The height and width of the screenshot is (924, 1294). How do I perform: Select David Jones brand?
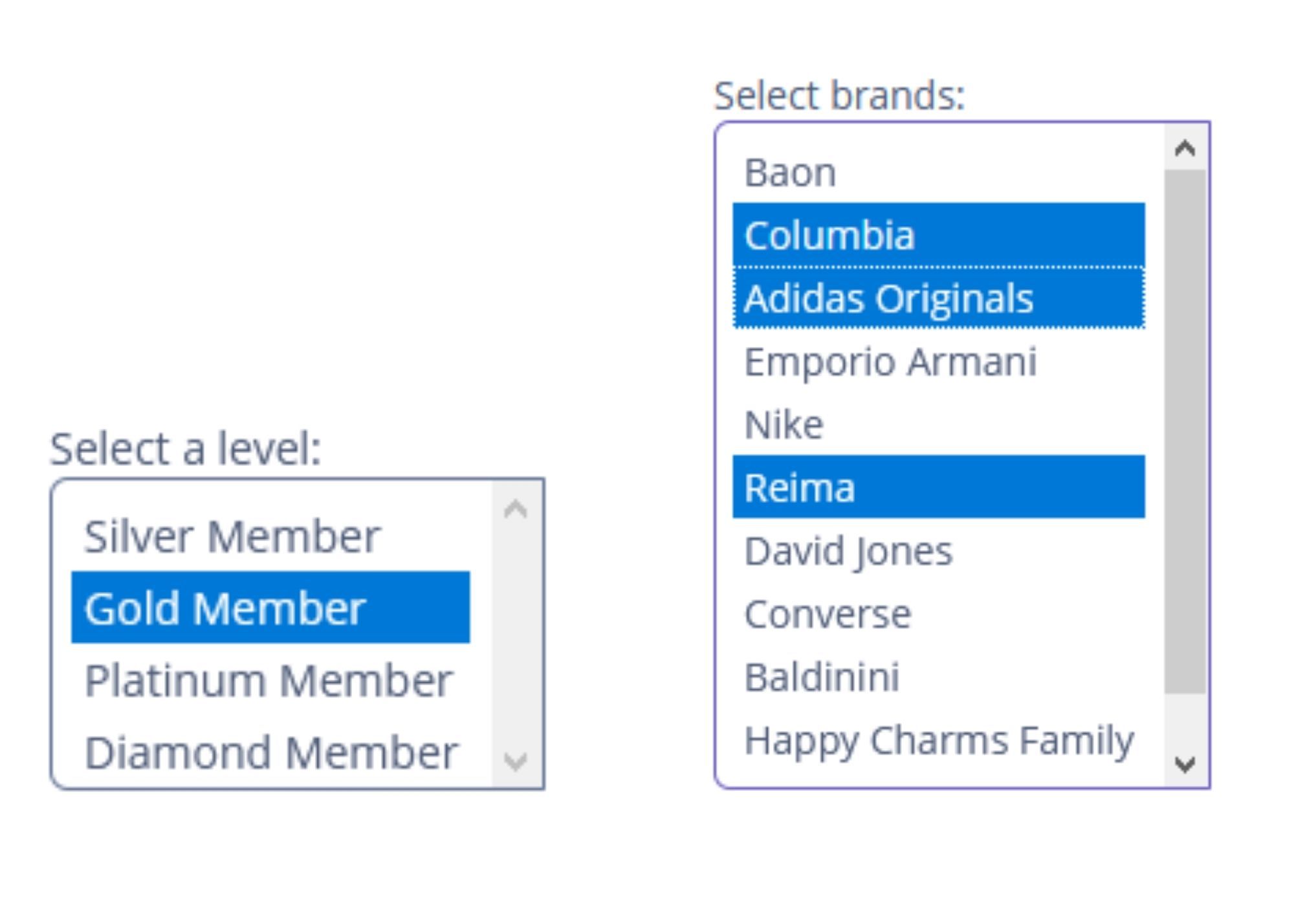click(939, 550)
